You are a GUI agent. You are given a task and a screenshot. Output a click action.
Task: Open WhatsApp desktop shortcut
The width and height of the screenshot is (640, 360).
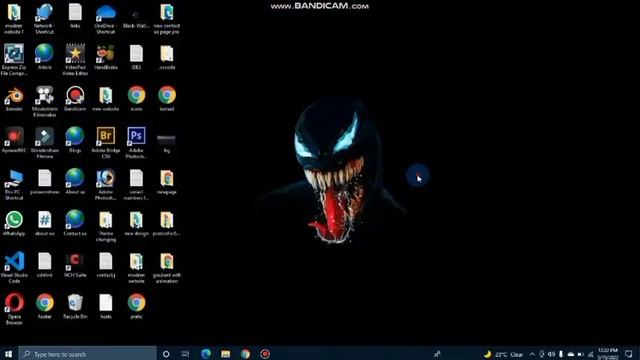(x=14, y=223)
